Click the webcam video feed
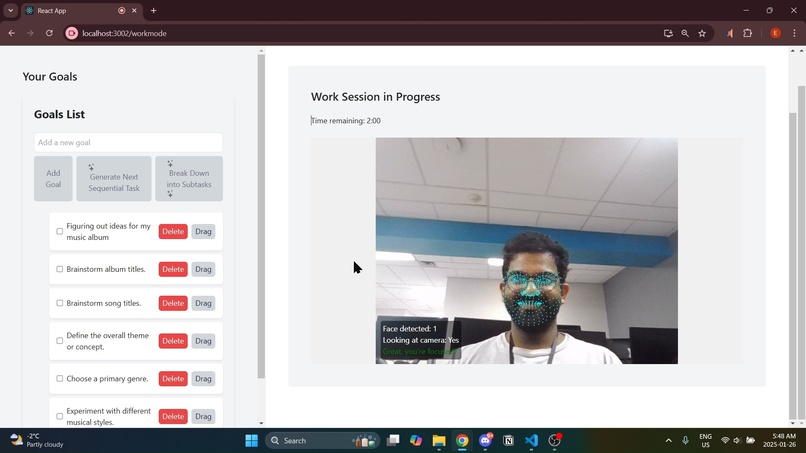The width and height of the screenshot is (806, 453). coord(526,250)
